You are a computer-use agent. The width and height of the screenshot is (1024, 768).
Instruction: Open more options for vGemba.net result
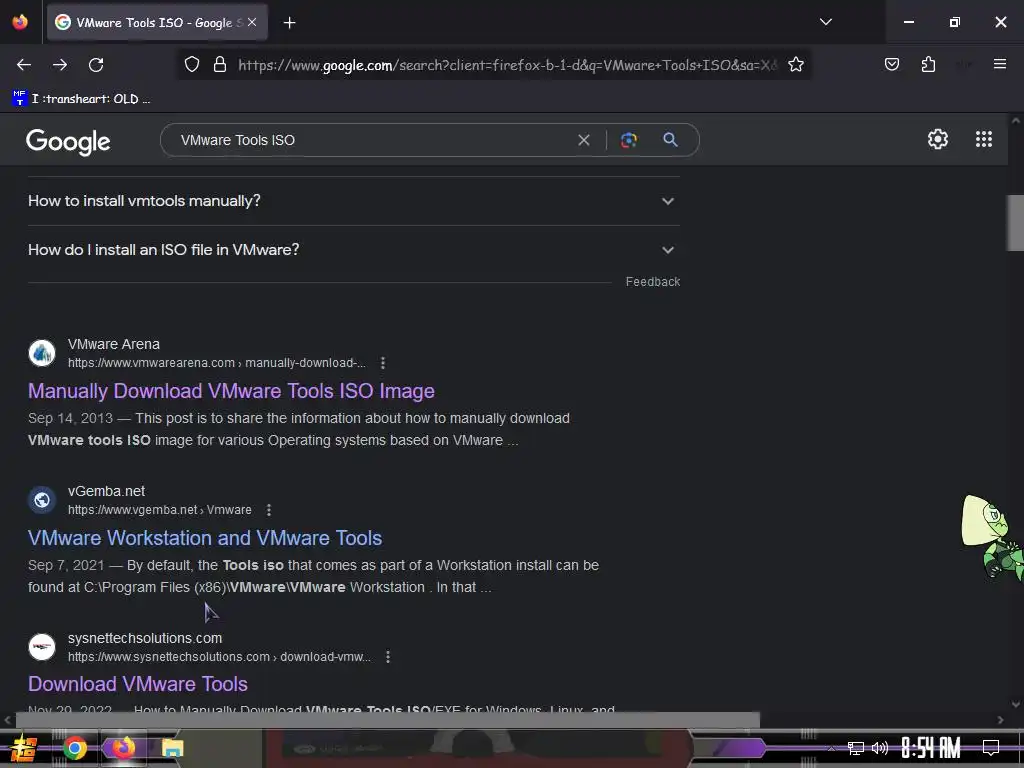pos(268,509)
